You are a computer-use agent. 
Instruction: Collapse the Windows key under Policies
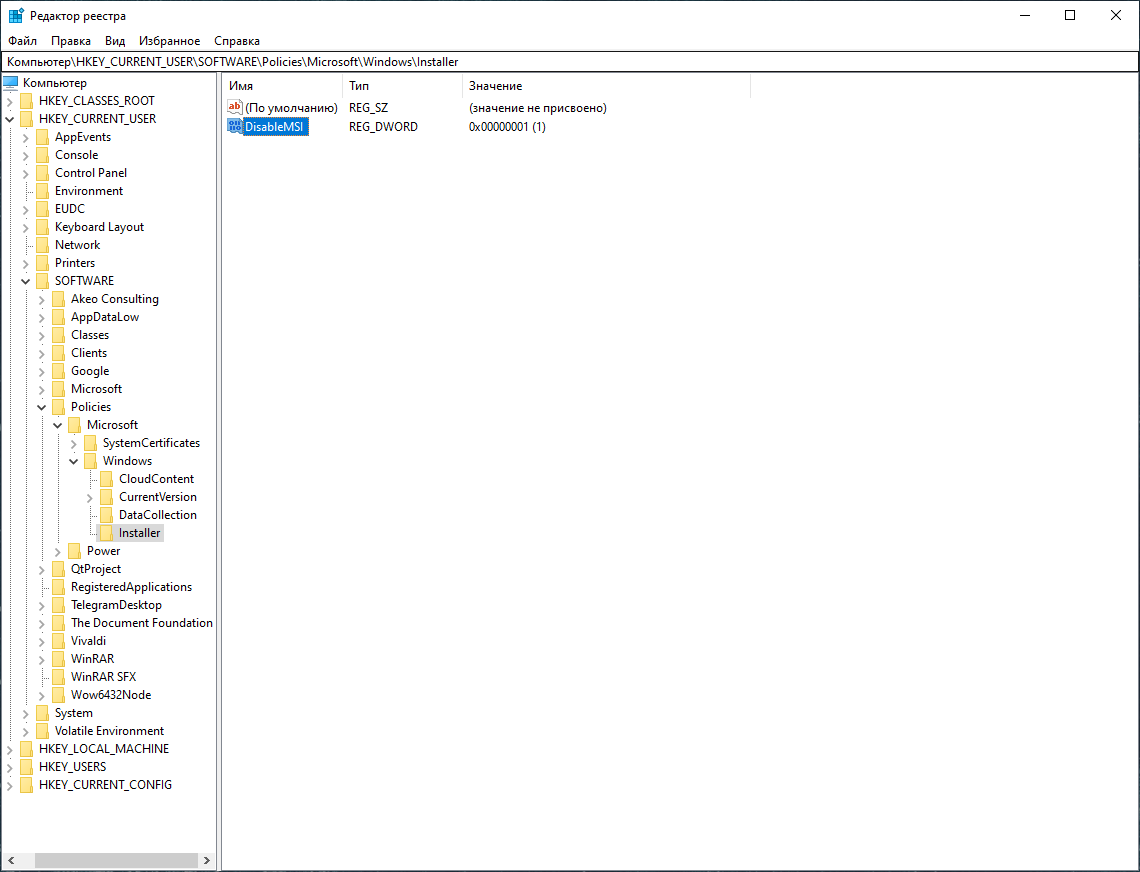(x=73, y=461)
